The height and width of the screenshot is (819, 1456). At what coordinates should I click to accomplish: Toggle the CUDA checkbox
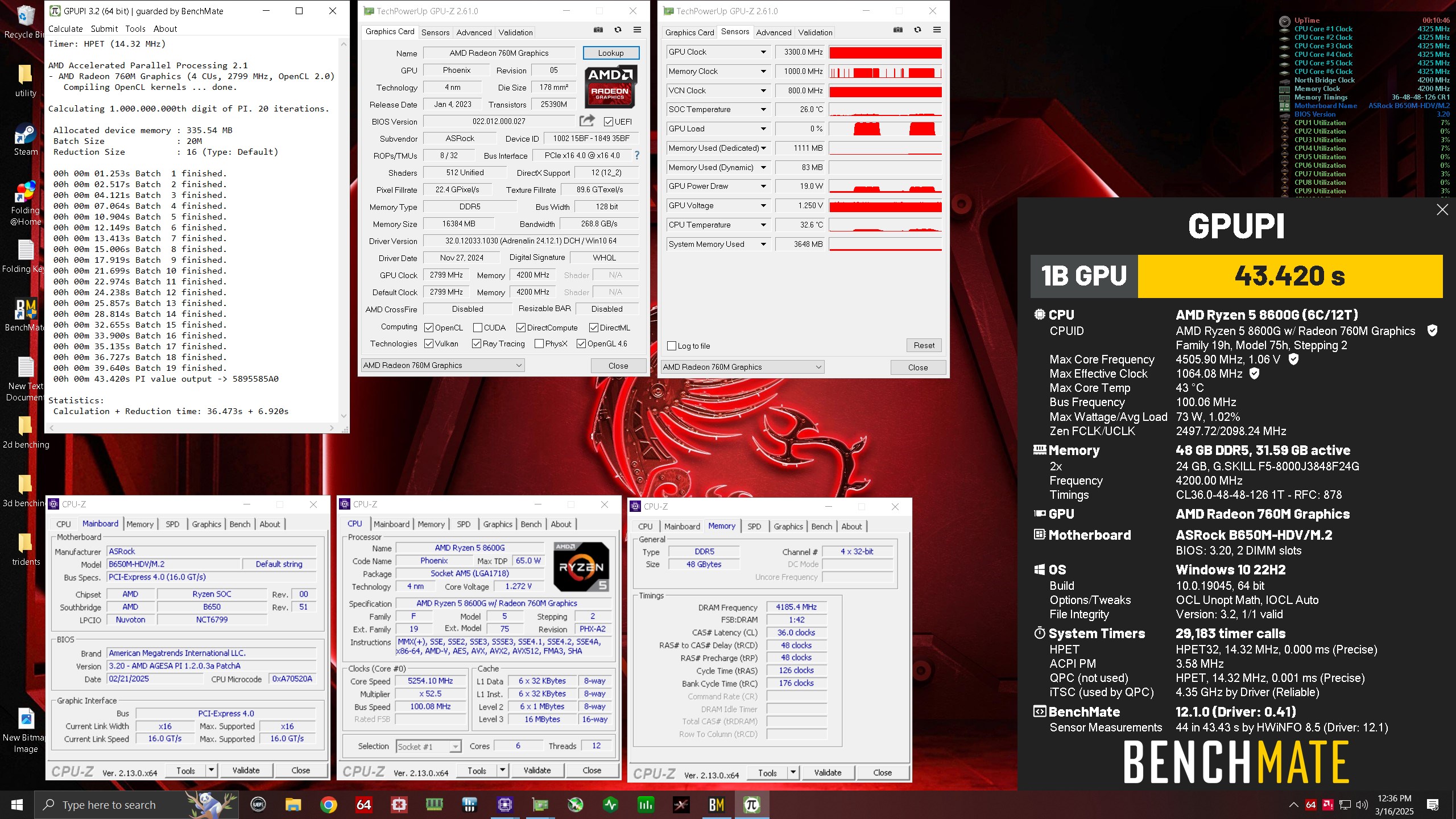pyautogui.click(x=478, y=328)
